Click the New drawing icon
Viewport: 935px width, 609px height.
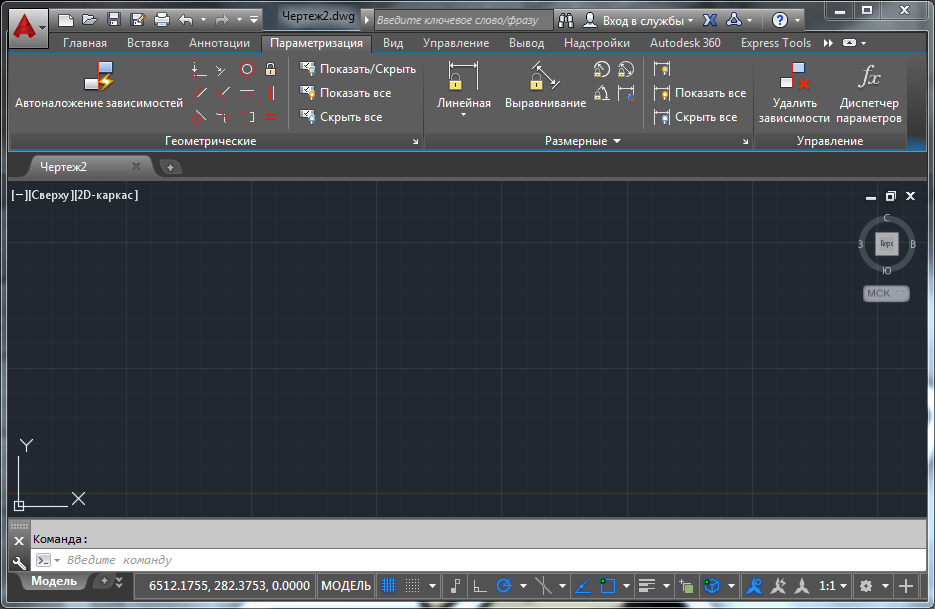(66, 20)
